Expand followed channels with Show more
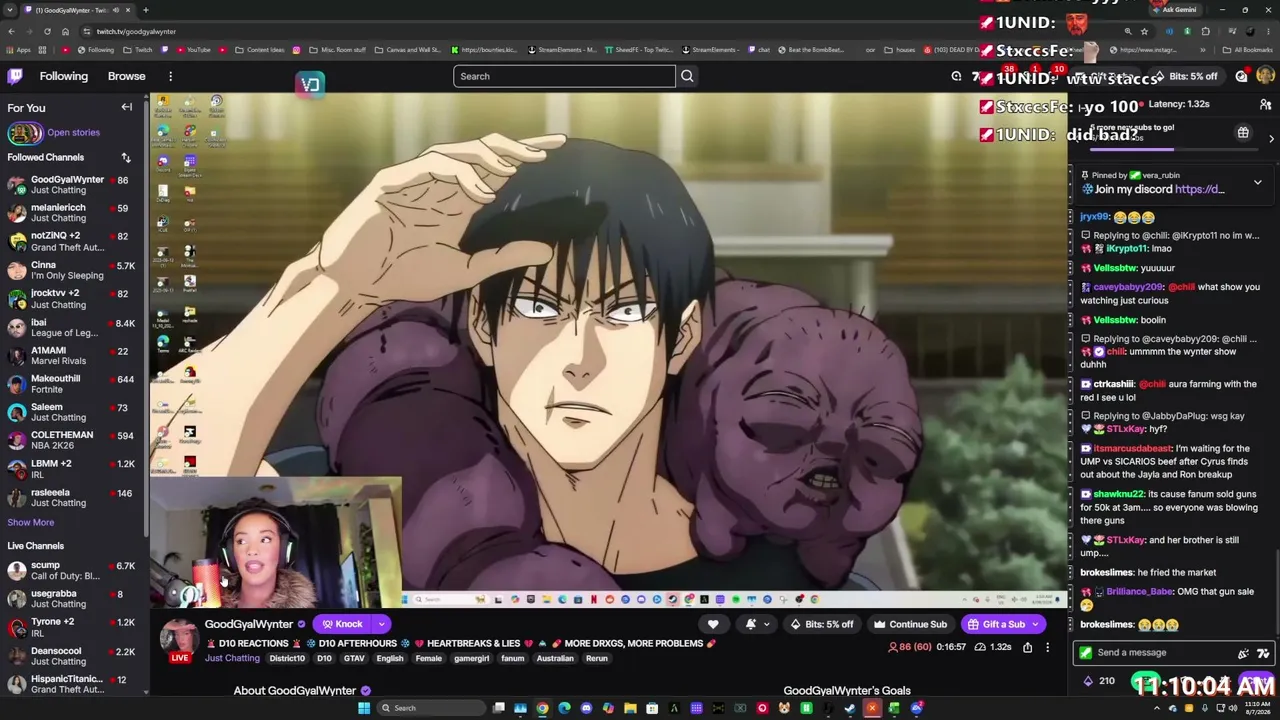Screen dimensions: 1280x720 pos(31,522)
